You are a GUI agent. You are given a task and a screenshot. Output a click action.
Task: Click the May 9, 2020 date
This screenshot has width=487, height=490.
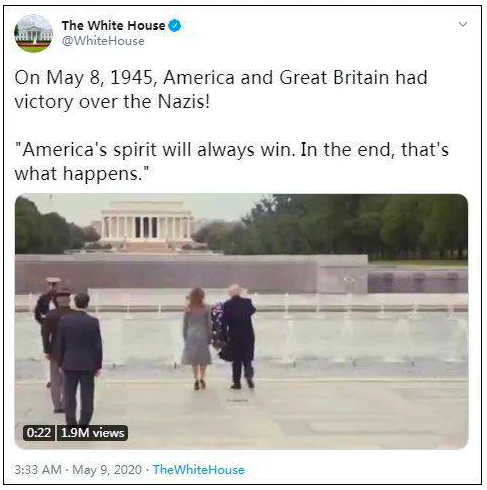pos(107,470)
